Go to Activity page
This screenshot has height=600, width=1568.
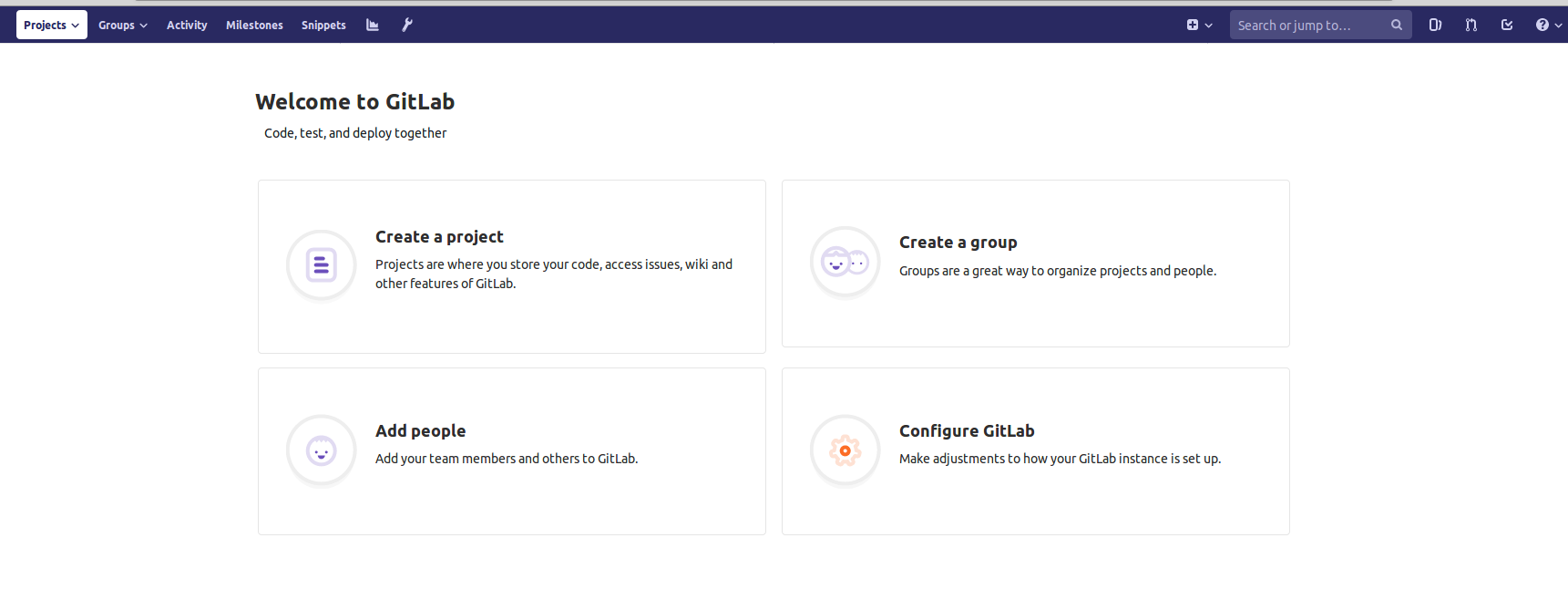(x=187, y=25)
